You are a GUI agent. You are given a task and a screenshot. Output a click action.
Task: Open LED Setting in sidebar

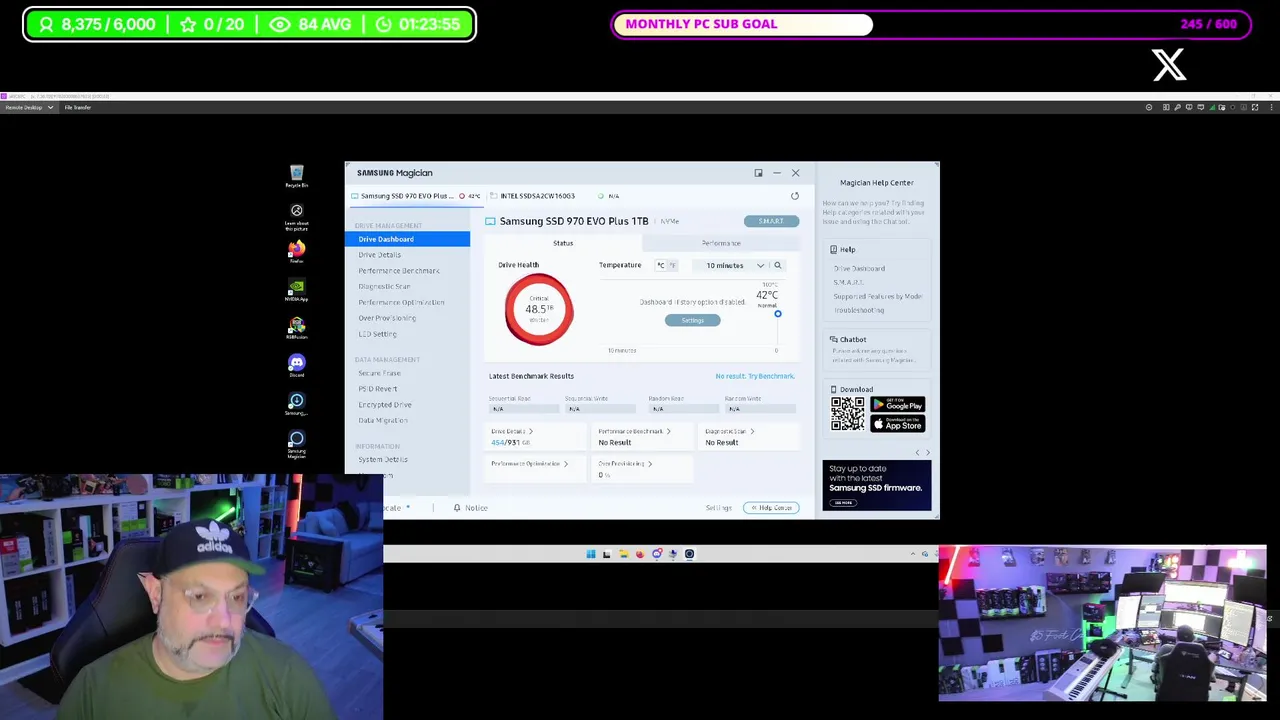(x=377, y=334)
